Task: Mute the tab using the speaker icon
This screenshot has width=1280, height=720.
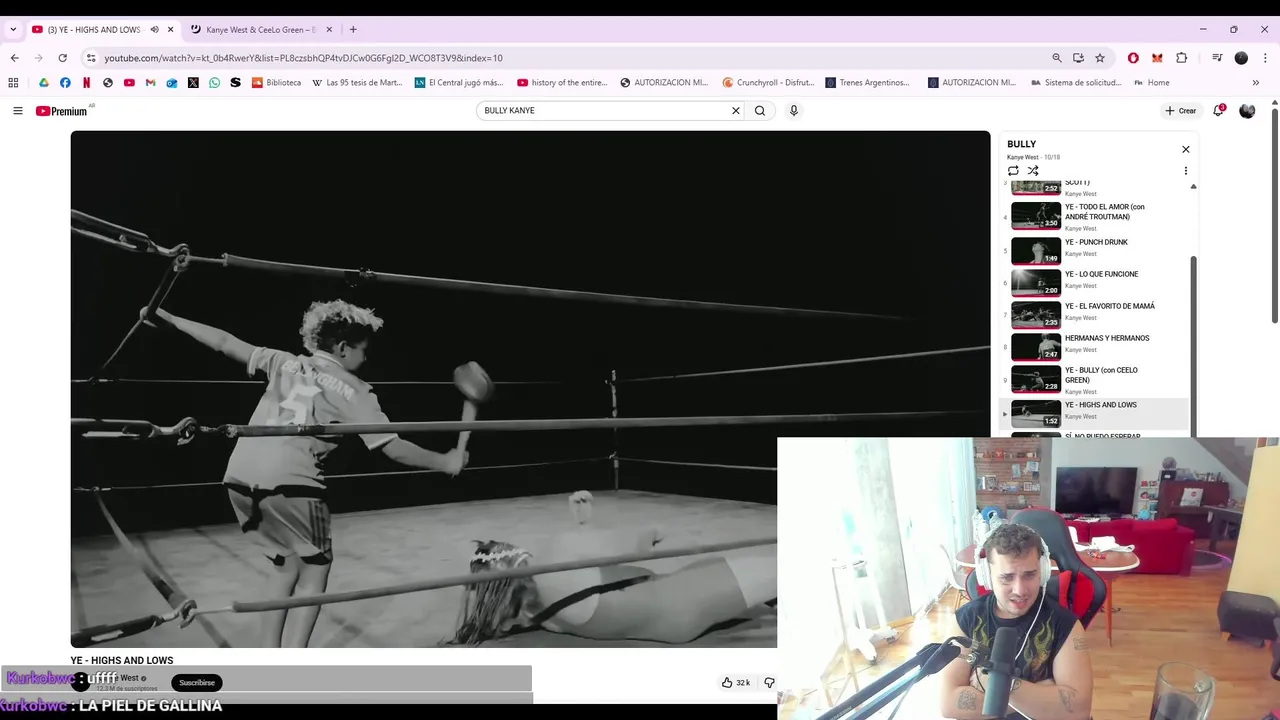Action: pos(154,30)
